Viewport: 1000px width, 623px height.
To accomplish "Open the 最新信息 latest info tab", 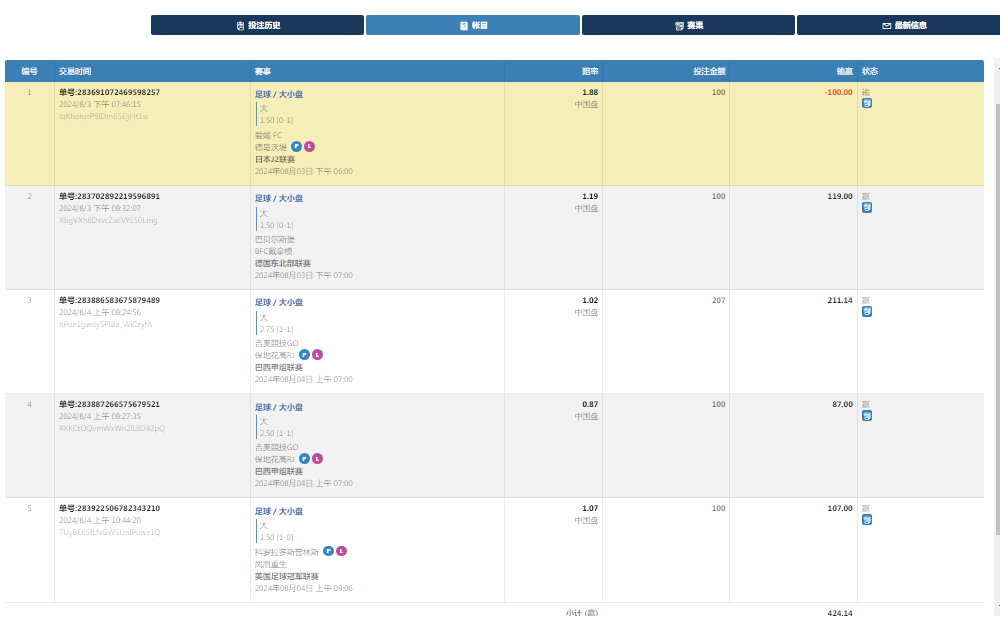I will (x=903, y=25).
